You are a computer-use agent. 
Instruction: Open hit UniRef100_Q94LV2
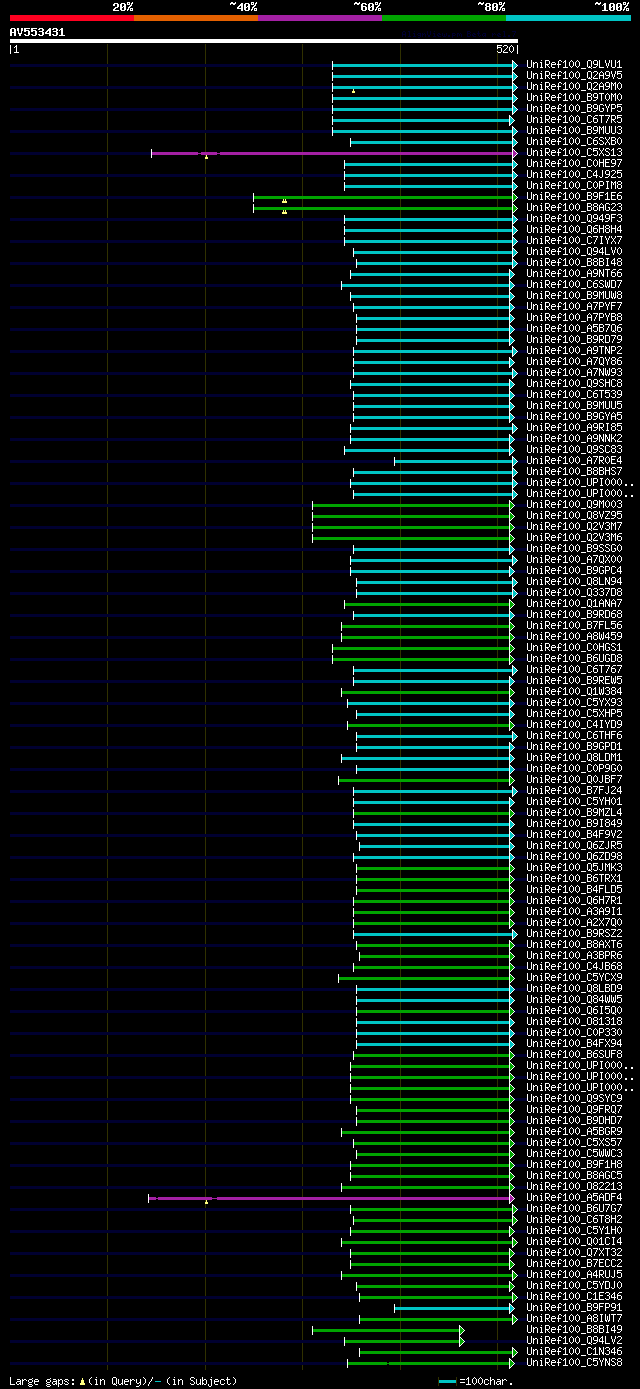click(x=574, y=1341)
